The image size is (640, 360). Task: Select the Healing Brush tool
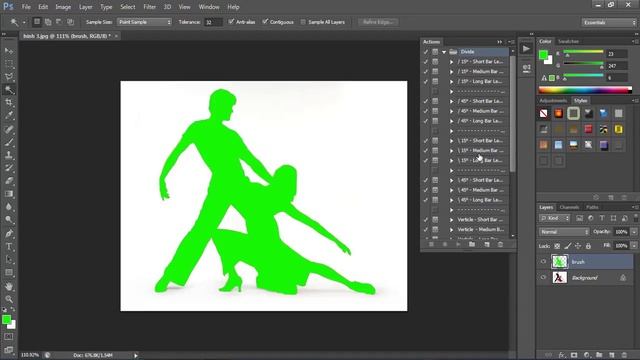9,130
